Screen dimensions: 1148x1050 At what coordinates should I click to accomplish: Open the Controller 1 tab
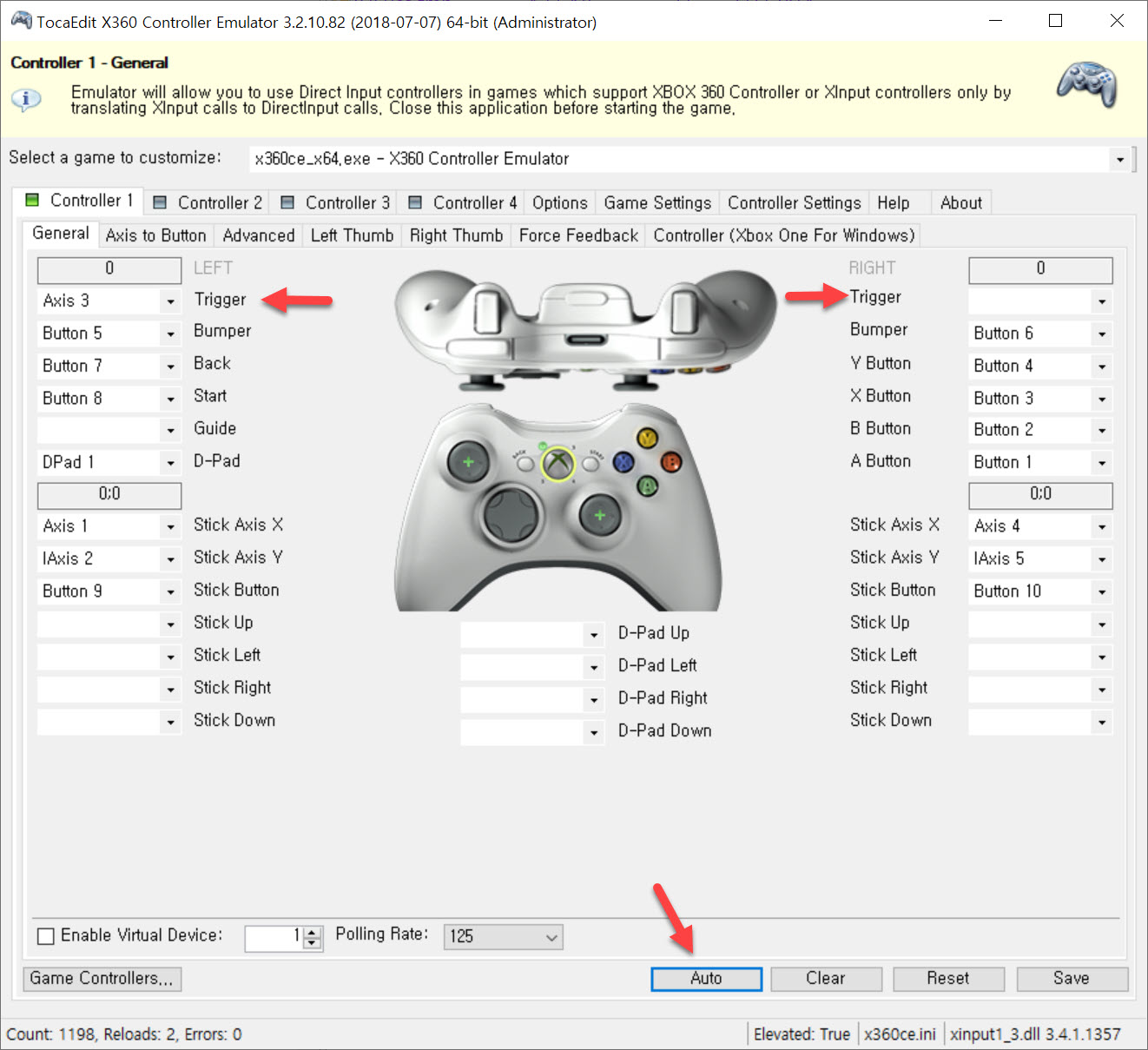click(x=80, y=201)
